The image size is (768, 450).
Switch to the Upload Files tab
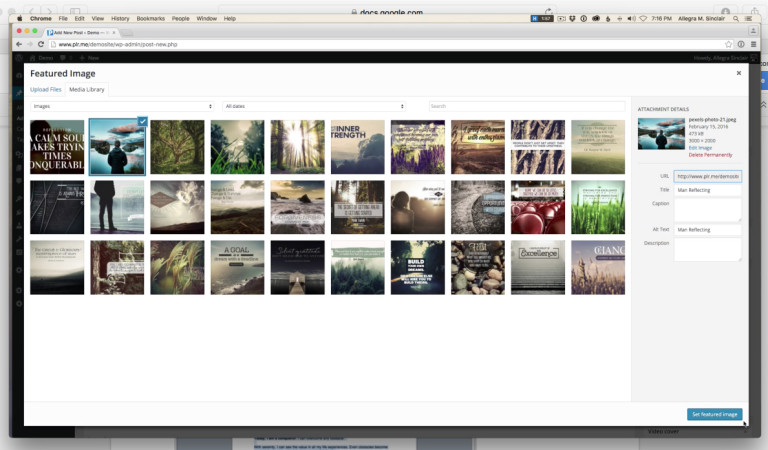click(46, 90)
